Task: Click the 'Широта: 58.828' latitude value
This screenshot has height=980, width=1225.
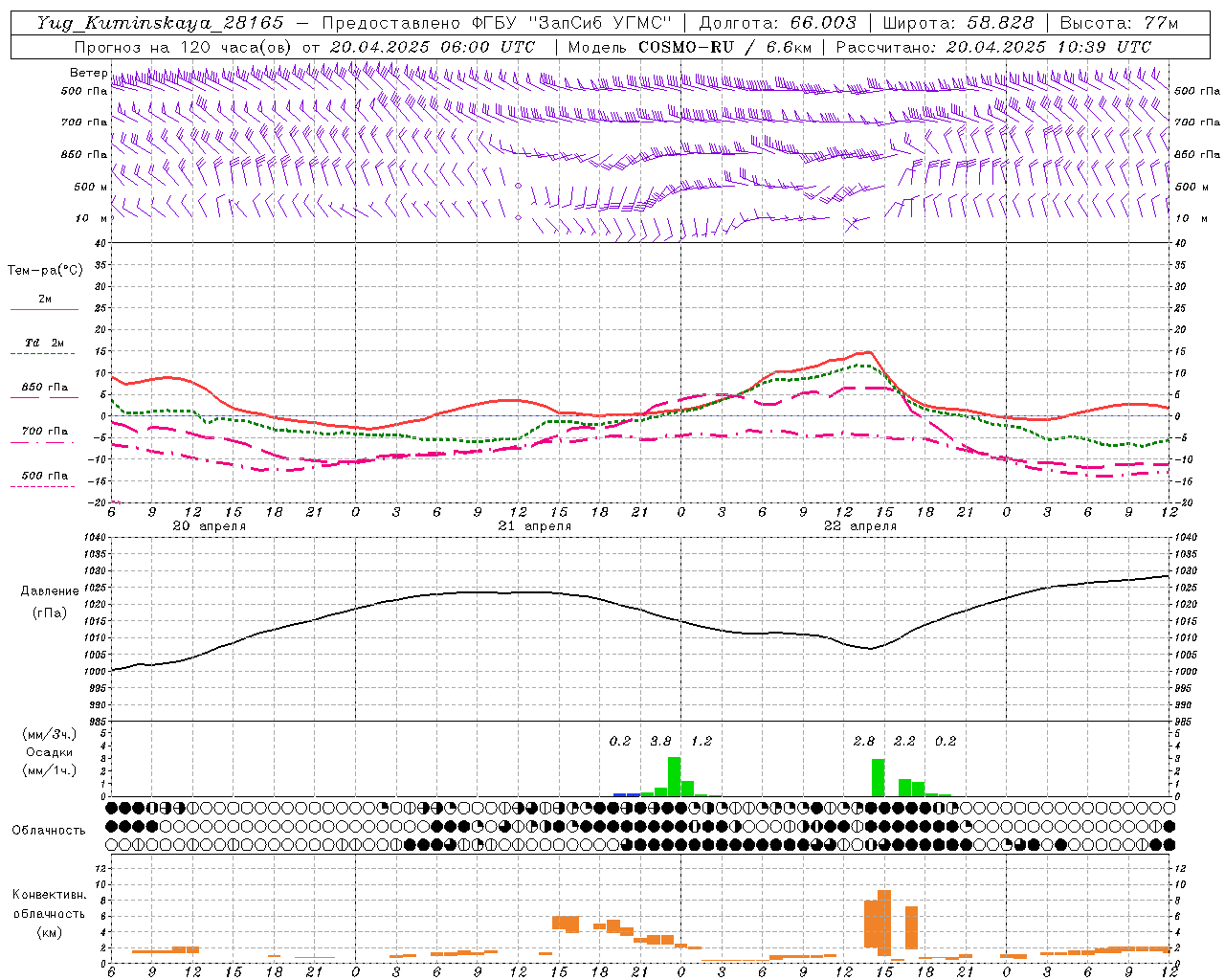Action: pyautogui.click(x=958, y=23)
